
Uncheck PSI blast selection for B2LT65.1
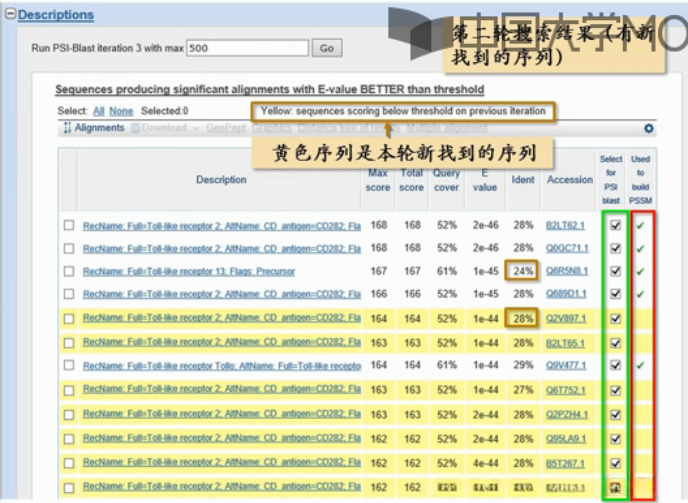point(616,343)
